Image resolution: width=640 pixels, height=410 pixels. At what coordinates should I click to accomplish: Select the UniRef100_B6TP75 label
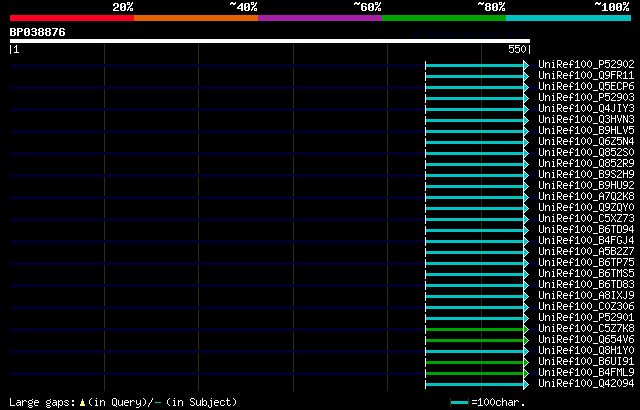point(586,262)
